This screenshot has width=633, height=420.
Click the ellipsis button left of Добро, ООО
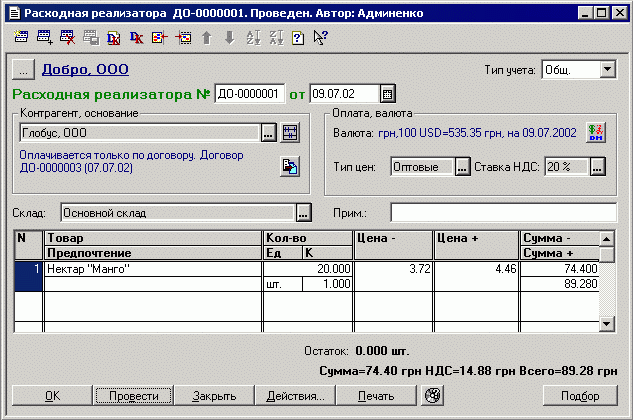tap(23, 70)
